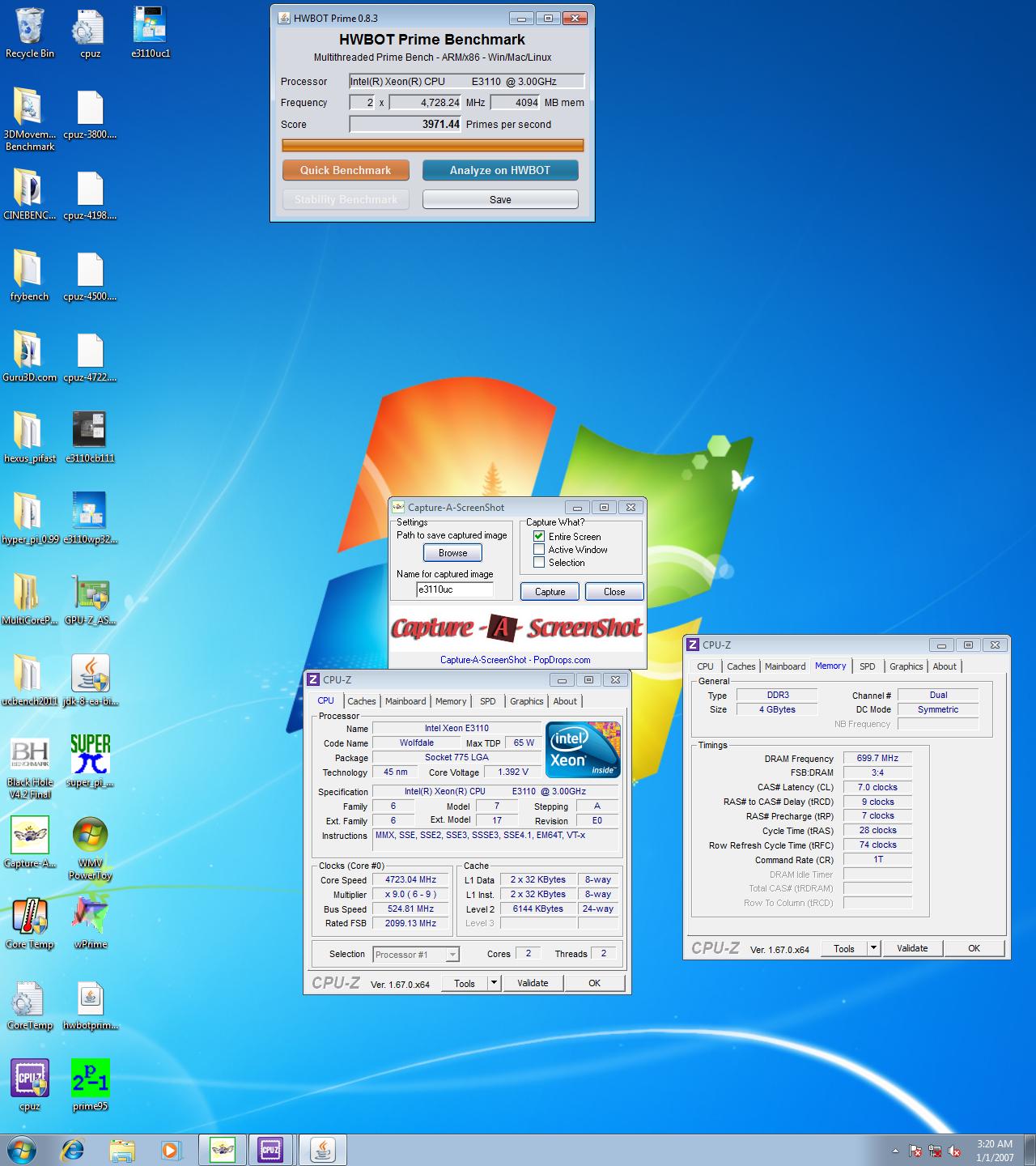Click Validate in CPU-Z Memory window

click(912, 948)
